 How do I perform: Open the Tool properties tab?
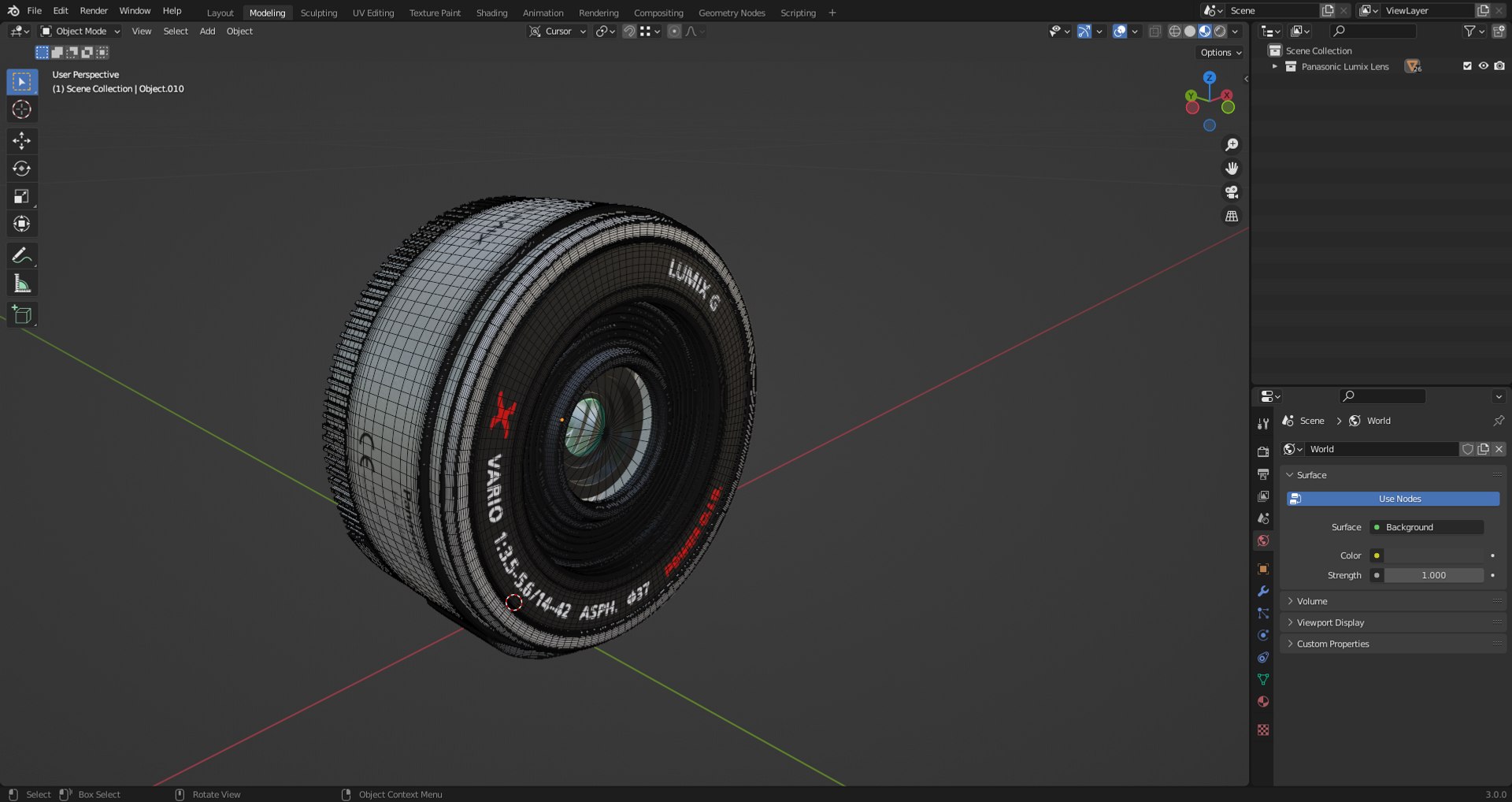1263,424
